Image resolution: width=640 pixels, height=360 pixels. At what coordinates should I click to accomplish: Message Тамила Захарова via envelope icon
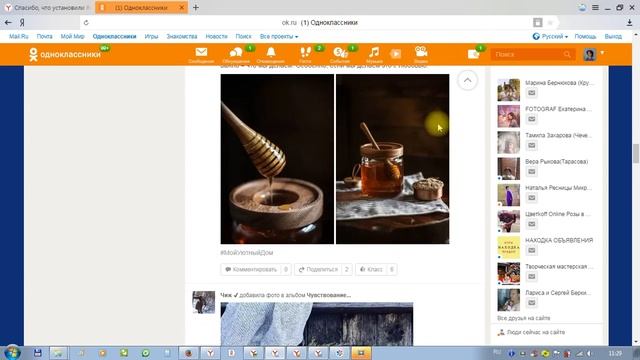(531, 145)
